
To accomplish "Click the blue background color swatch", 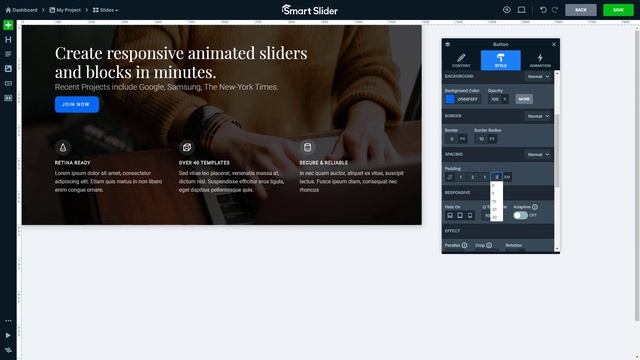I will pos(450,99).
